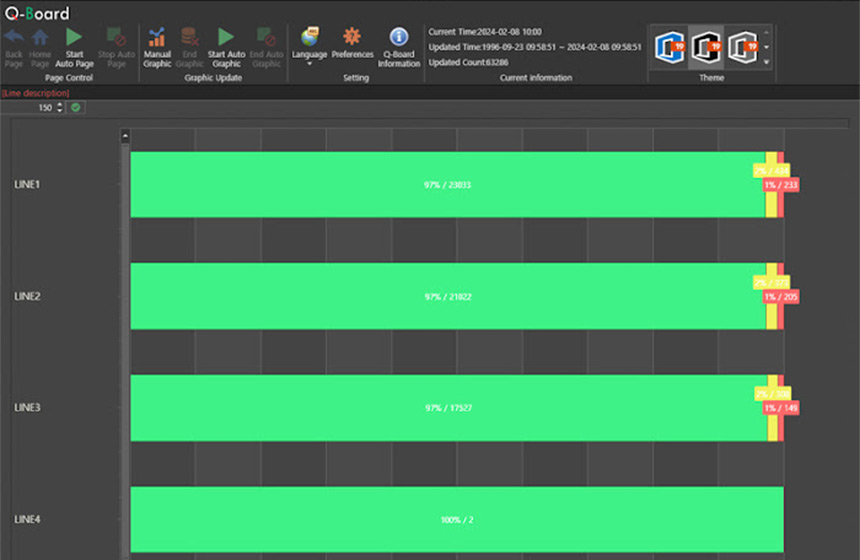This screenshot has height=560, width=860.
Task: Click the LINE4 axis label
Action: point(27,519)
